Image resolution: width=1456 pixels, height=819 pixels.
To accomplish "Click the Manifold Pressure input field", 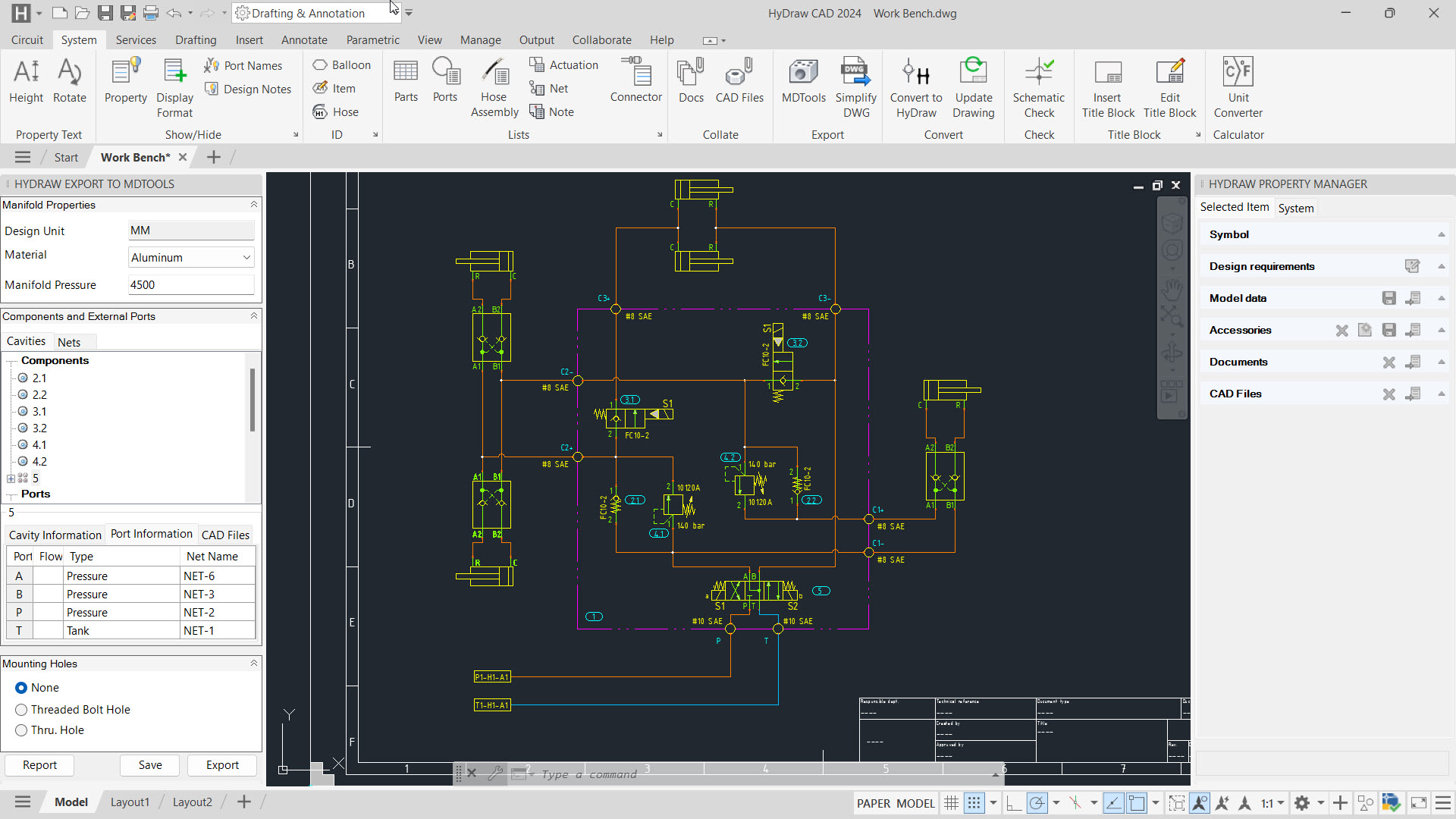I will pos(191,285).
